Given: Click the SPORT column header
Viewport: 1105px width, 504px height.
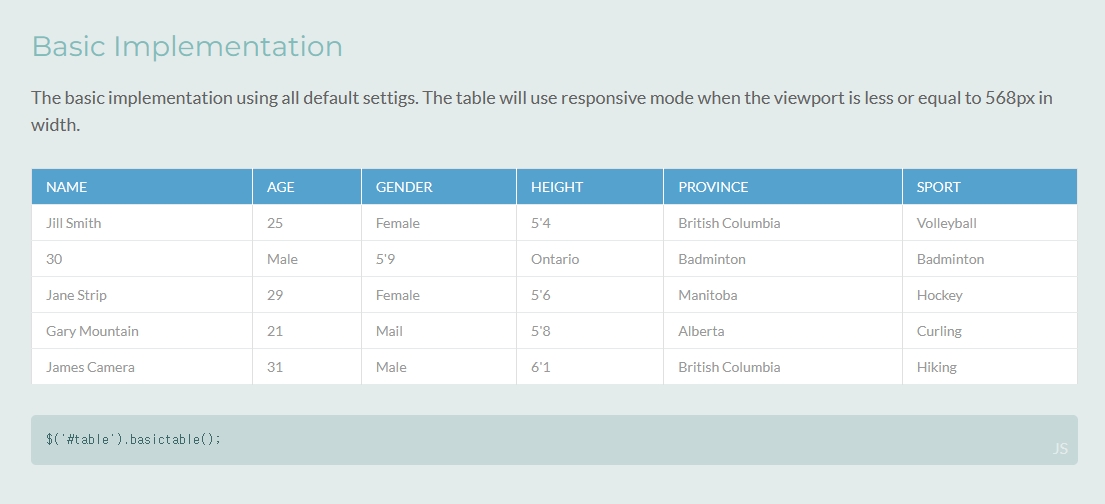Looking at the screenshot, I should pos(990,187).
